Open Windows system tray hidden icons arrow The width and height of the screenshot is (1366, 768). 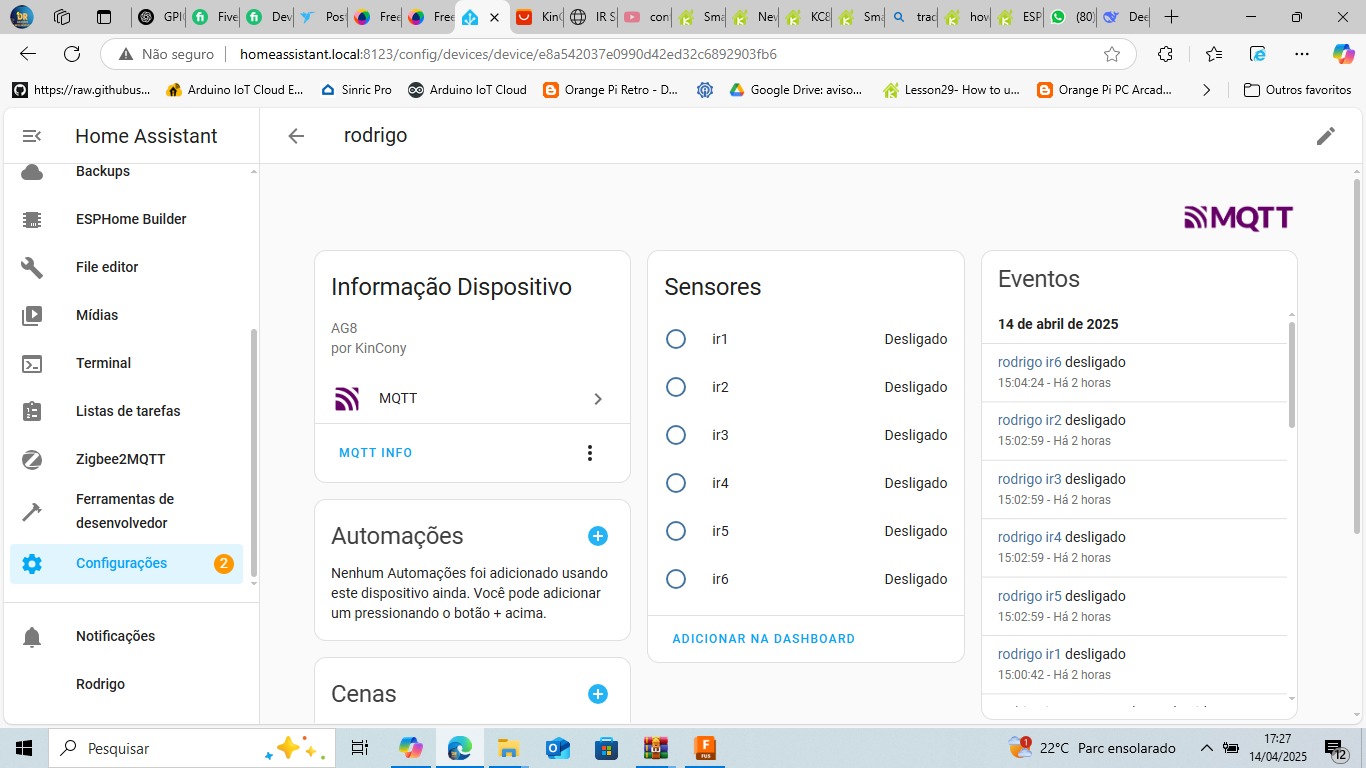pyautogui.click(x=1206, y=748)
